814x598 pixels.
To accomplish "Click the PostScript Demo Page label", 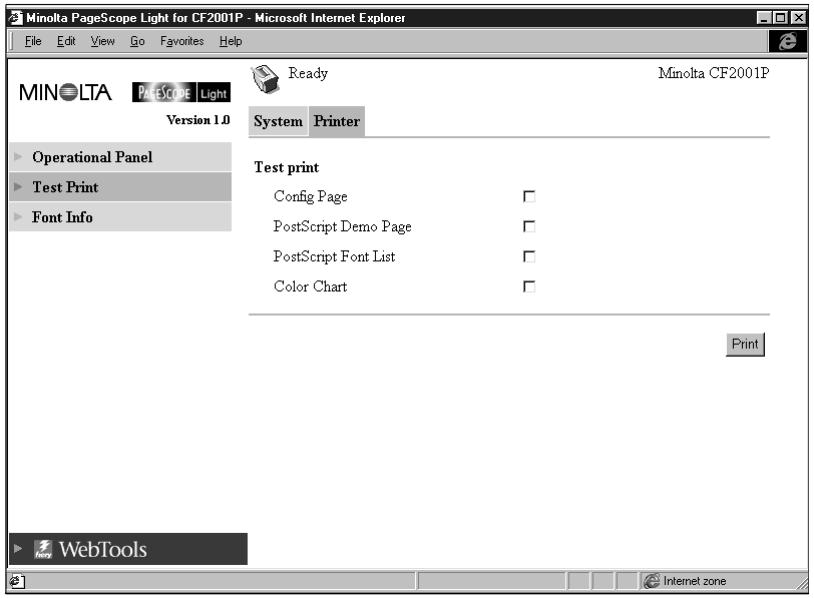I will 343,227.
